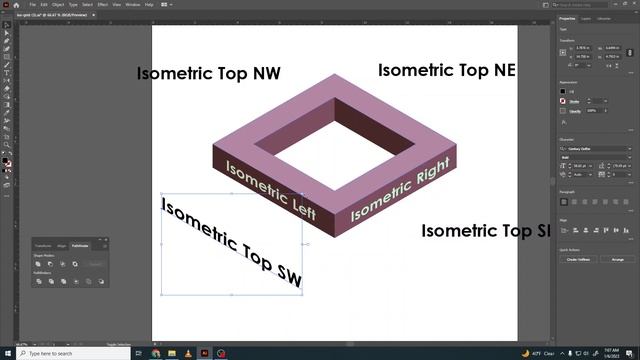Open the font size dropdown arrow
Screen dimensions: 640x360
590,166
